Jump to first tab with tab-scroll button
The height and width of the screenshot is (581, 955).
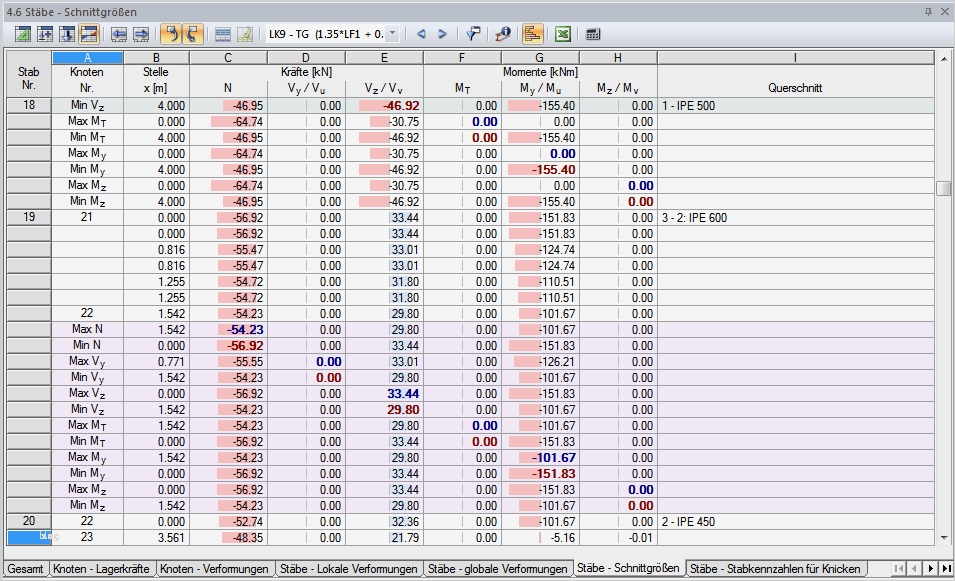pos(898,568)
